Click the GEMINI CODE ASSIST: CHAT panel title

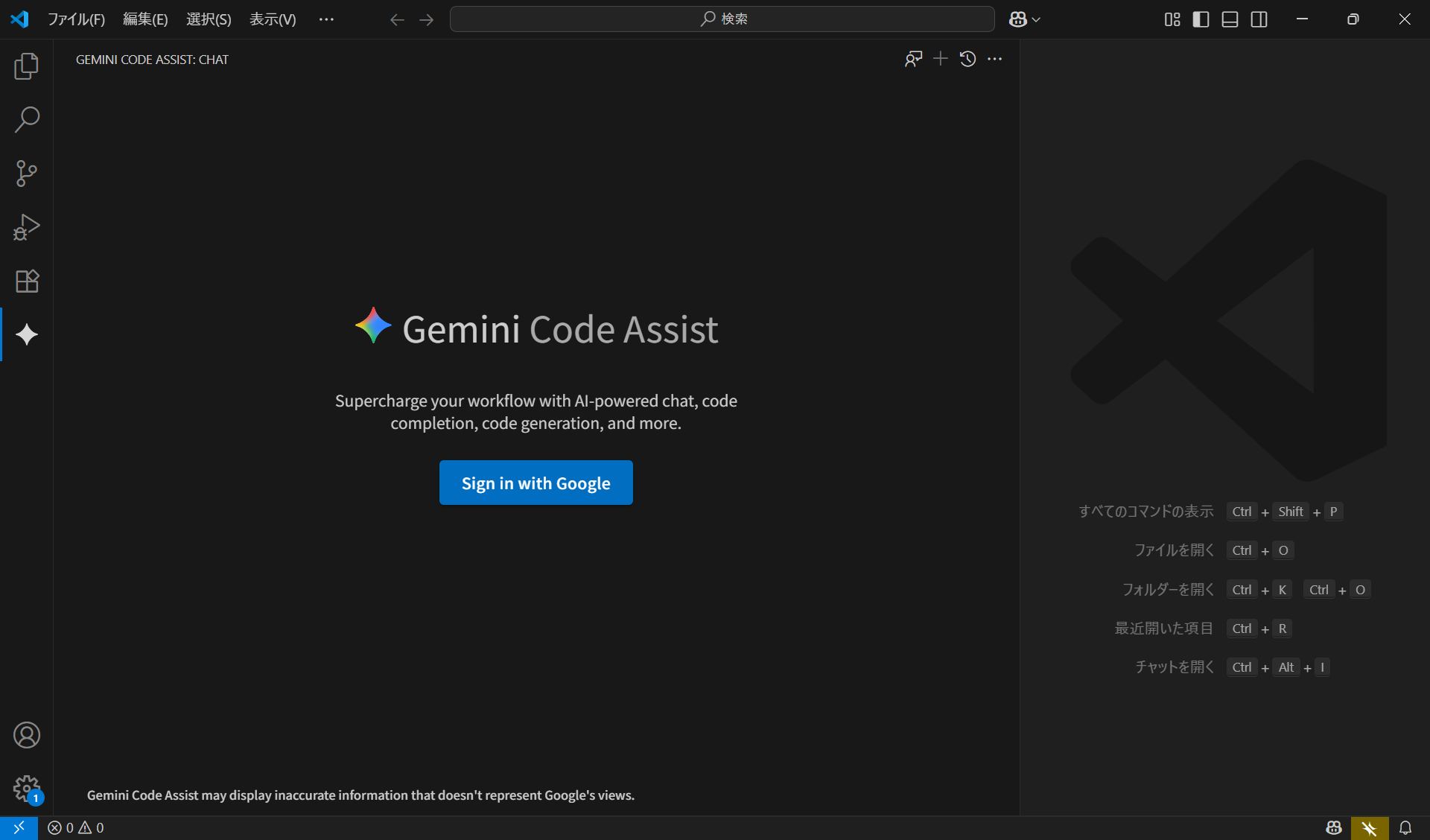[x=152, y=60]
